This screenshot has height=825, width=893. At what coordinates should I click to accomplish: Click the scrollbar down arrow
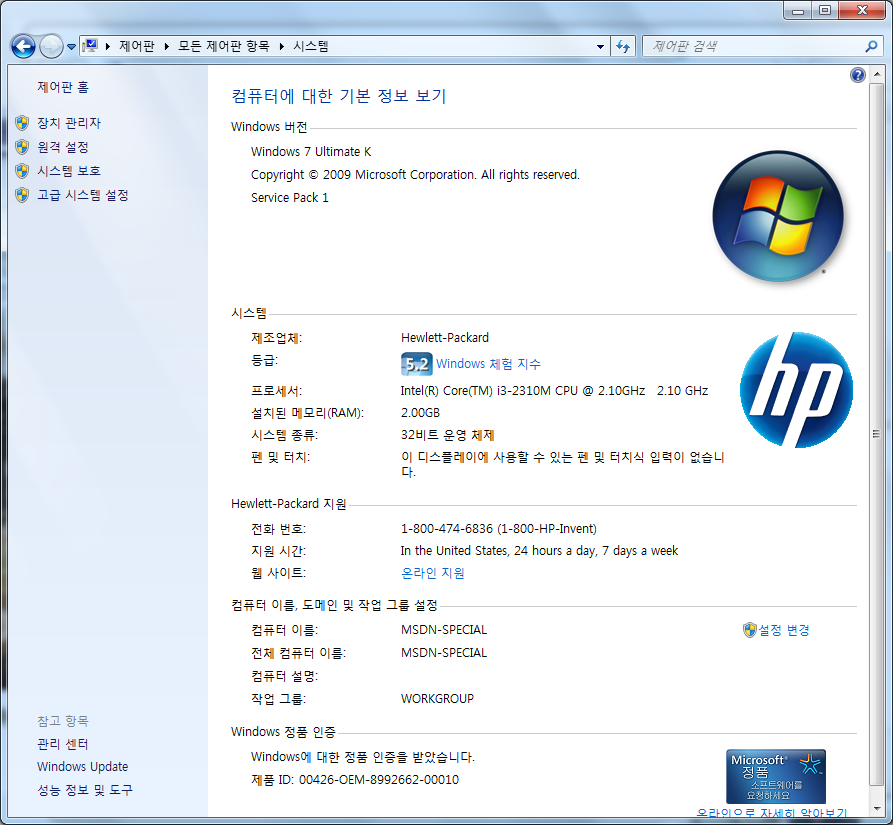[x=876, y=808]
